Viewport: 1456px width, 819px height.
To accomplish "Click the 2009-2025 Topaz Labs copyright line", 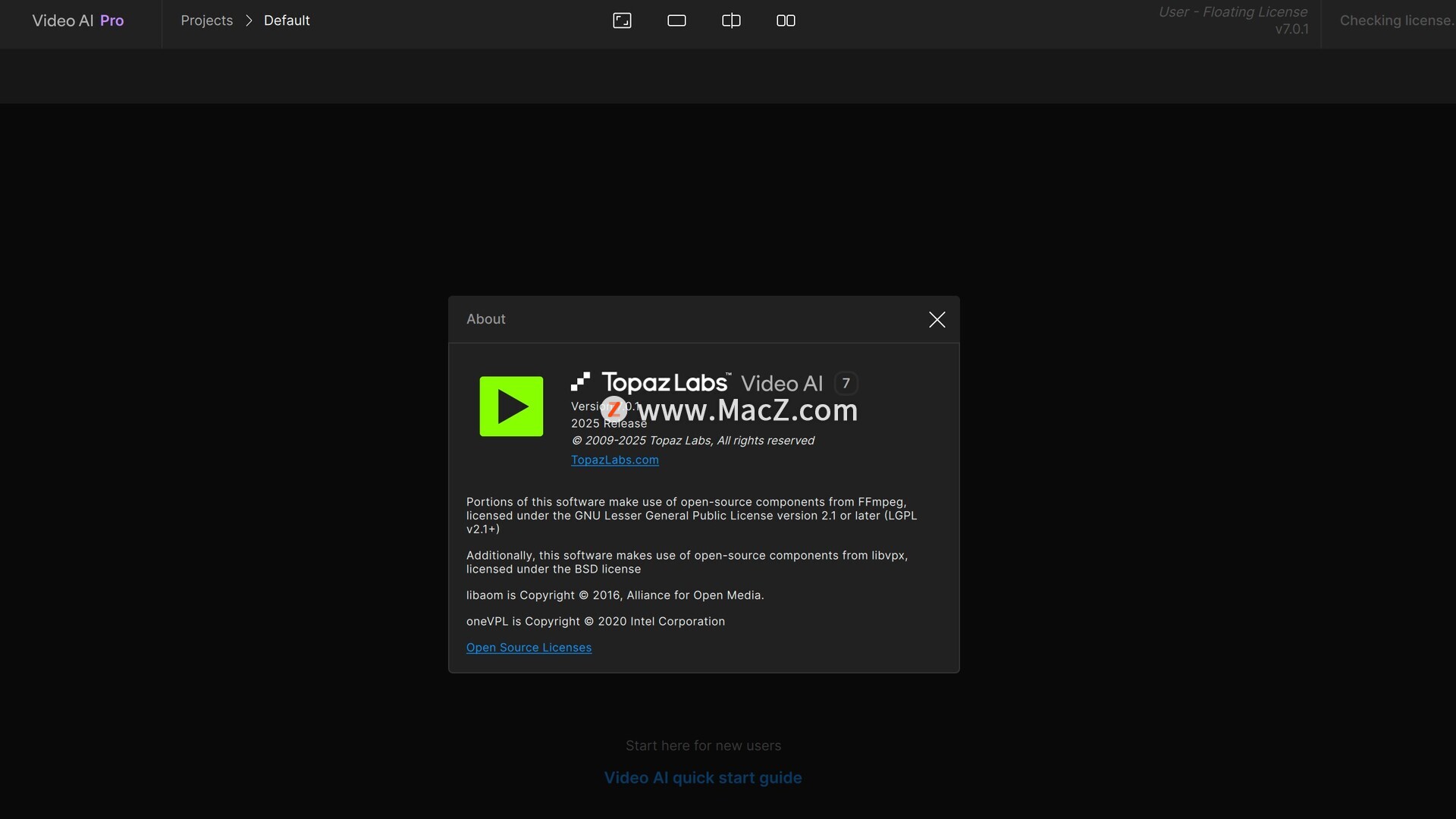I will click(x=692, y=441).
